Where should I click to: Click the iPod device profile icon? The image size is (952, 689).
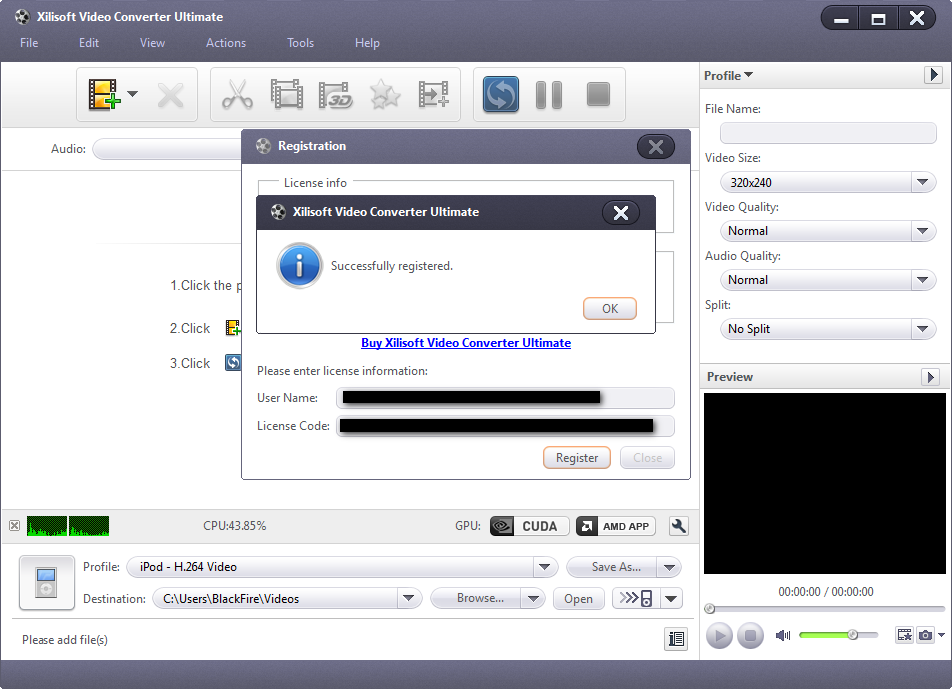click(47, 583)
